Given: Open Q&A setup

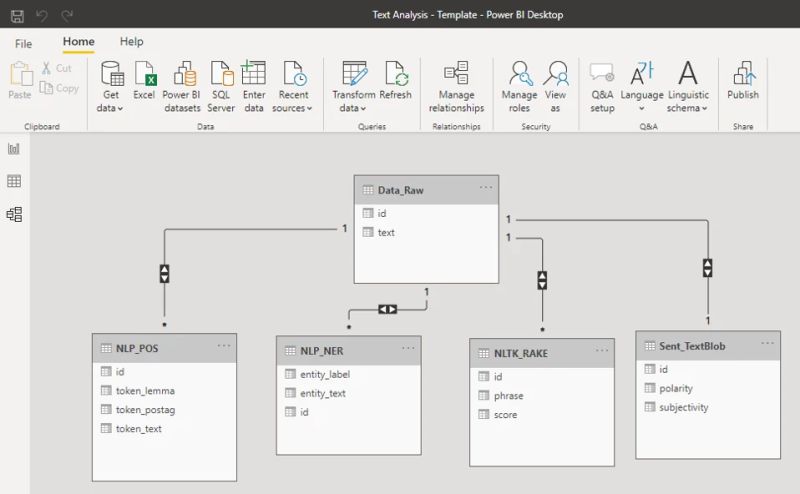Looking at the screenshot, I should coord(602,87).
